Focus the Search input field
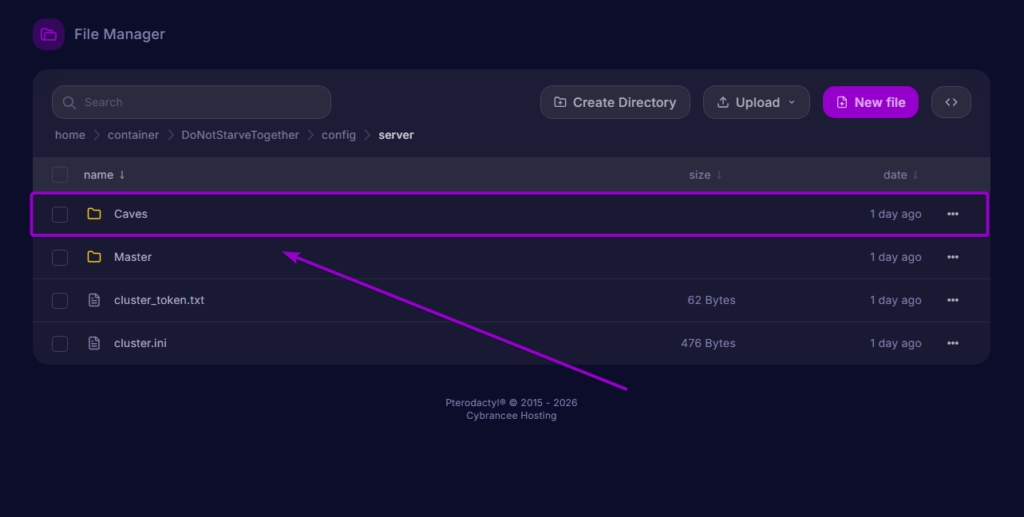Viewport: 1024px width, 517px height. pyautogui.click(x=191, y=102)
